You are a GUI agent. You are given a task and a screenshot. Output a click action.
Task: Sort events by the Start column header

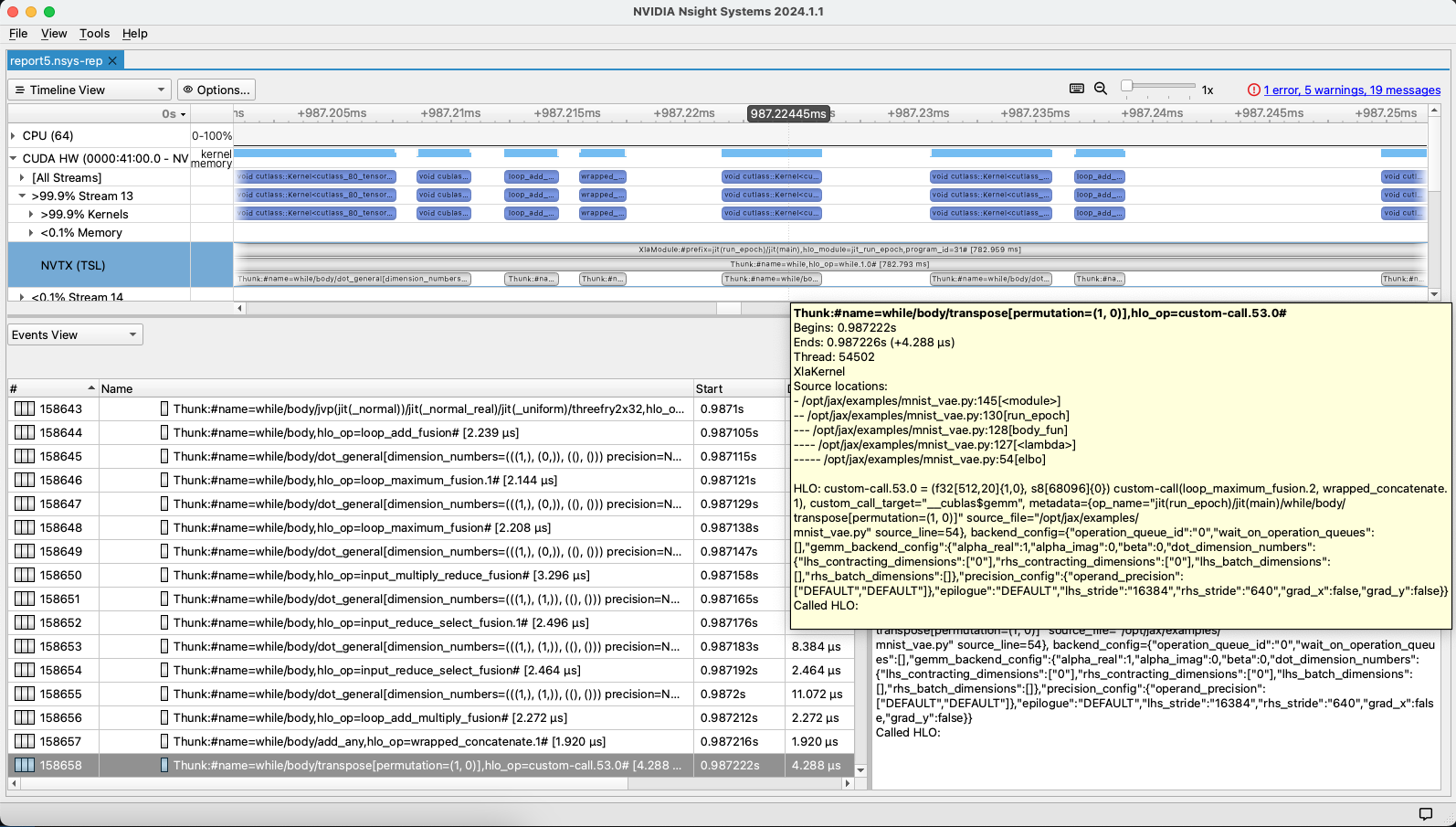739,388
